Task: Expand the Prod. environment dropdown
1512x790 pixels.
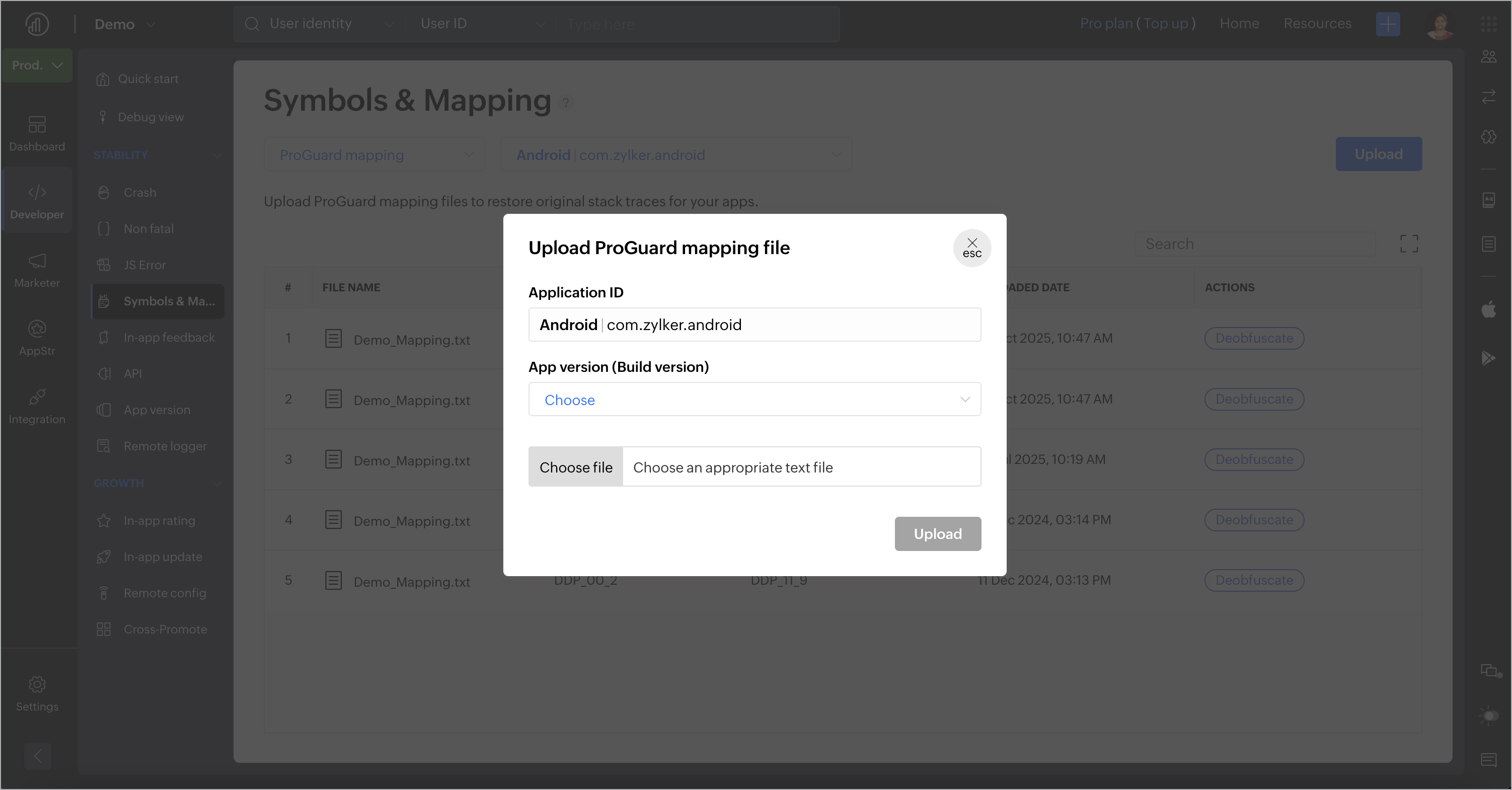Action: pyautogui.click(x=37, y=65)
